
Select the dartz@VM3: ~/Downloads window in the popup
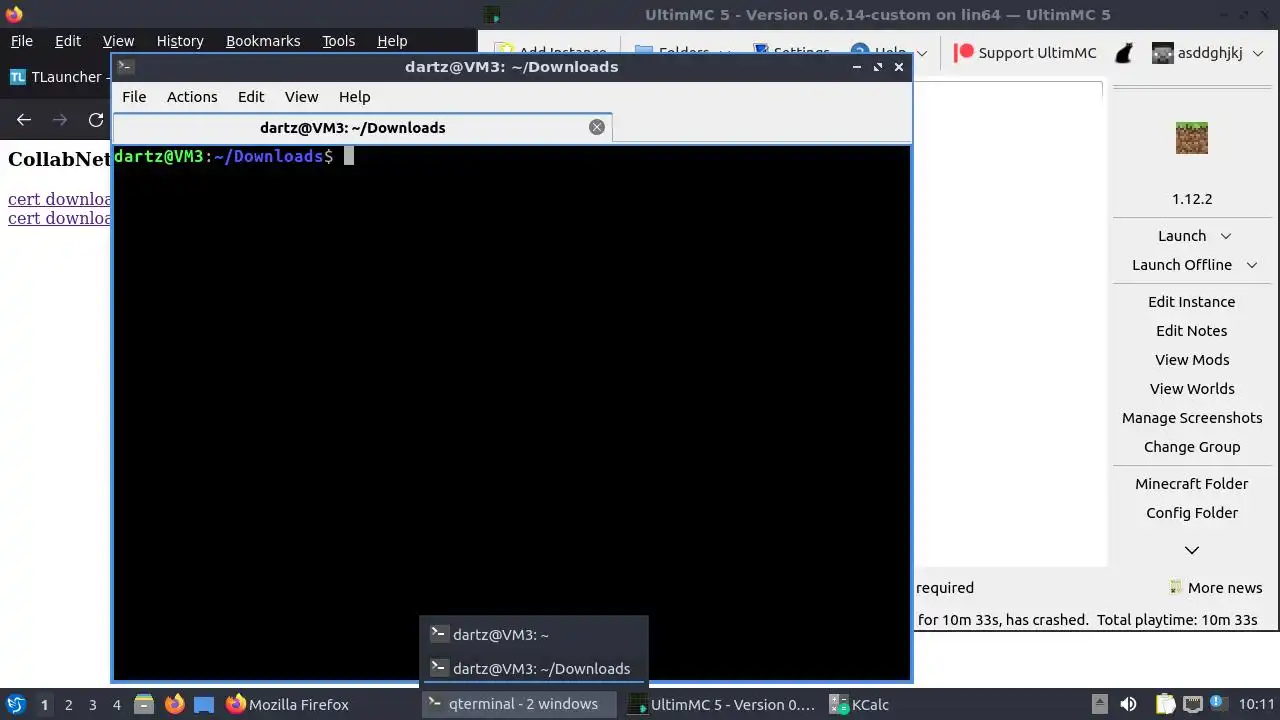(x=534, y=668)
